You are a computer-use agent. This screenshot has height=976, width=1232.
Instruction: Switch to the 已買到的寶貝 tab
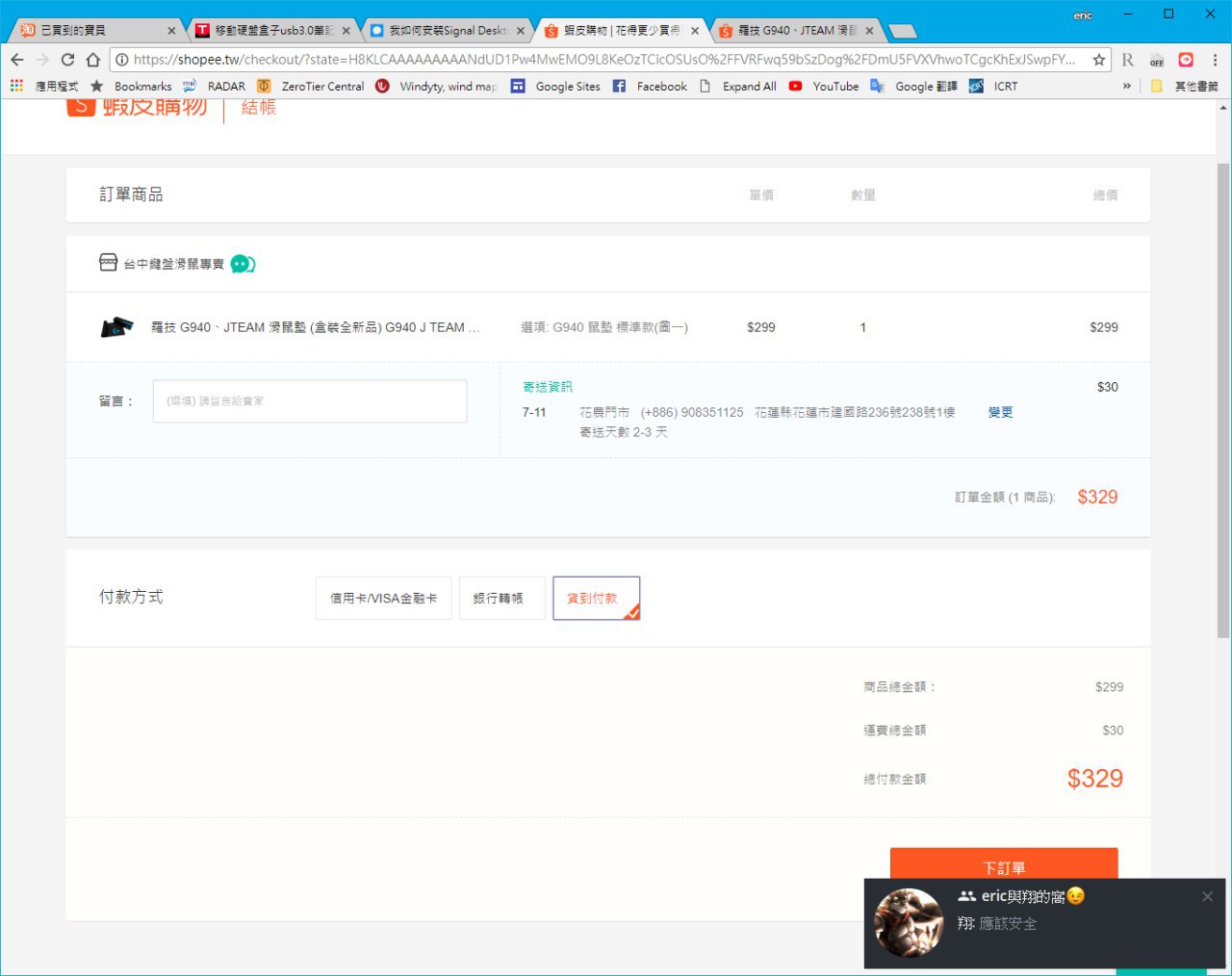(98, 31)
